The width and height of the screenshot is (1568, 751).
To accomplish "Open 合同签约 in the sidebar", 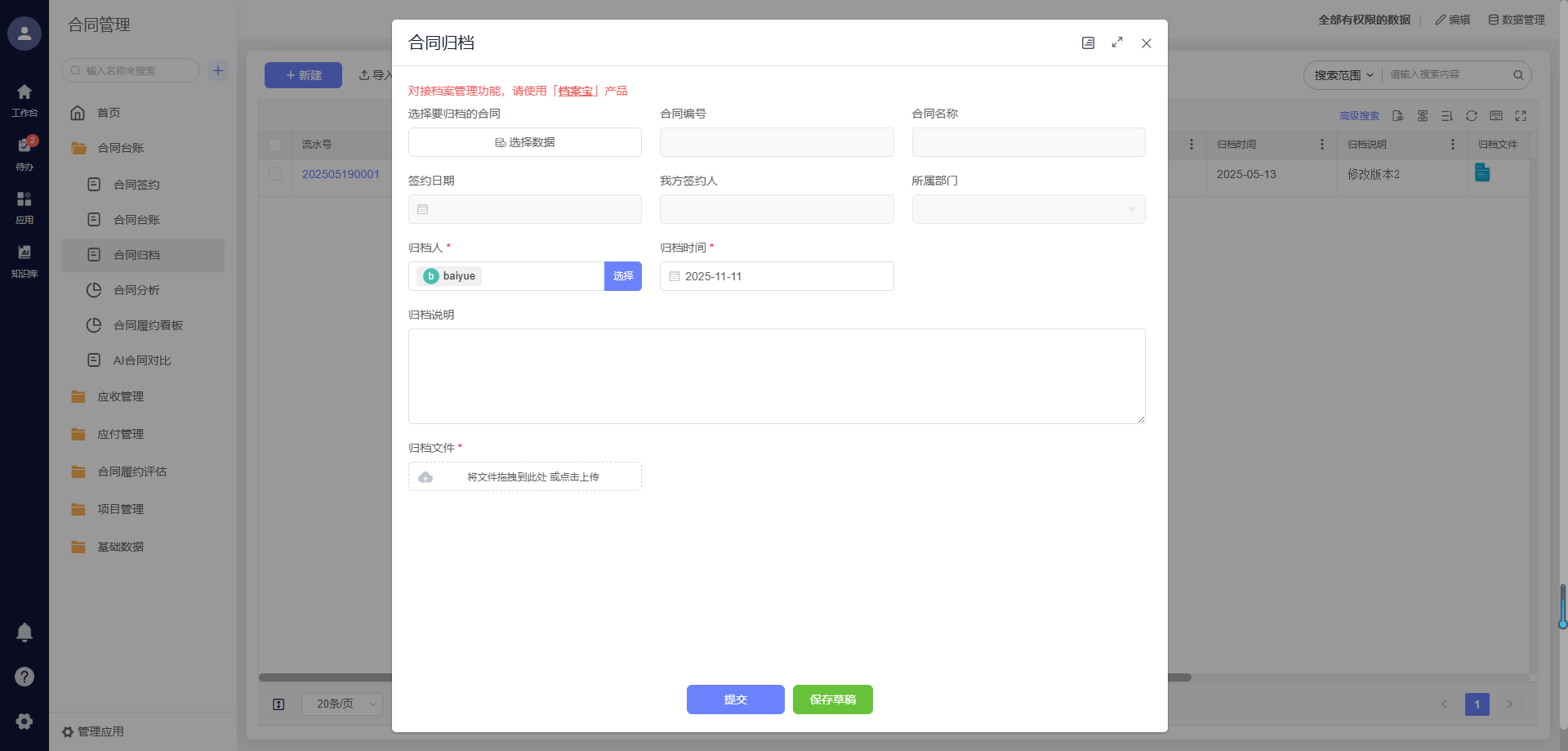I will pos(136,185).
